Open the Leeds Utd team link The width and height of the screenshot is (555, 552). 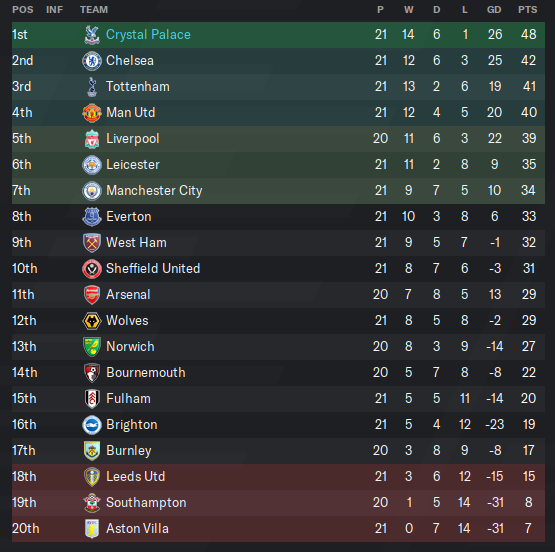pos(136,477)
